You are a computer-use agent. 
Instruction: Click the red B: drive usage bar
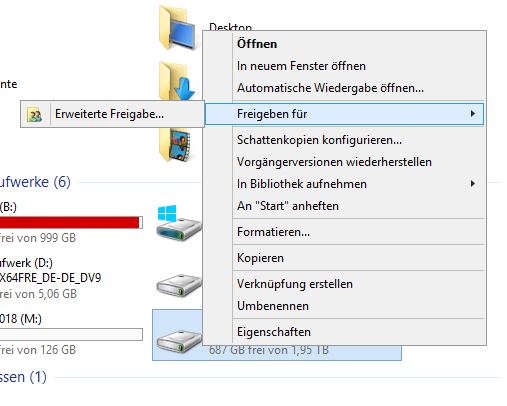point(71,222)
